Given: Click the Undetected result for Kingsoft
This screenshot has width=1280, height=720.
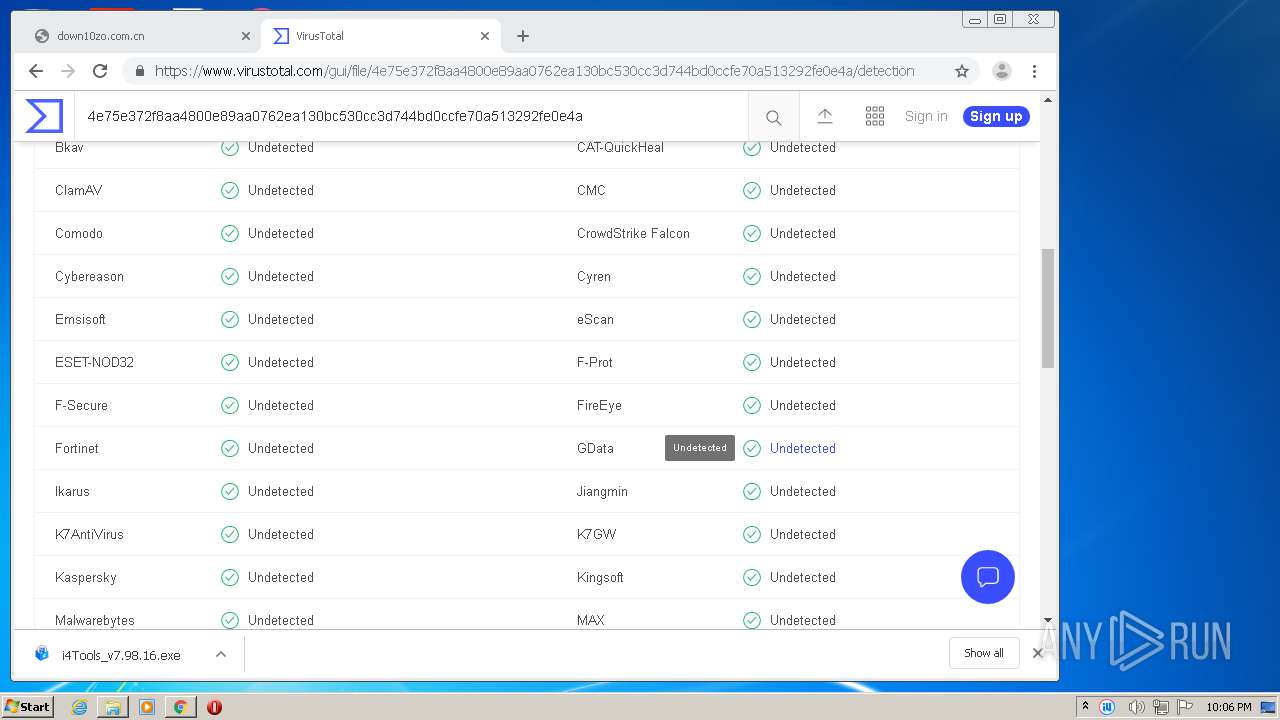Looking at the screenshot, I should pyautogui.click(x=803, y=577).
